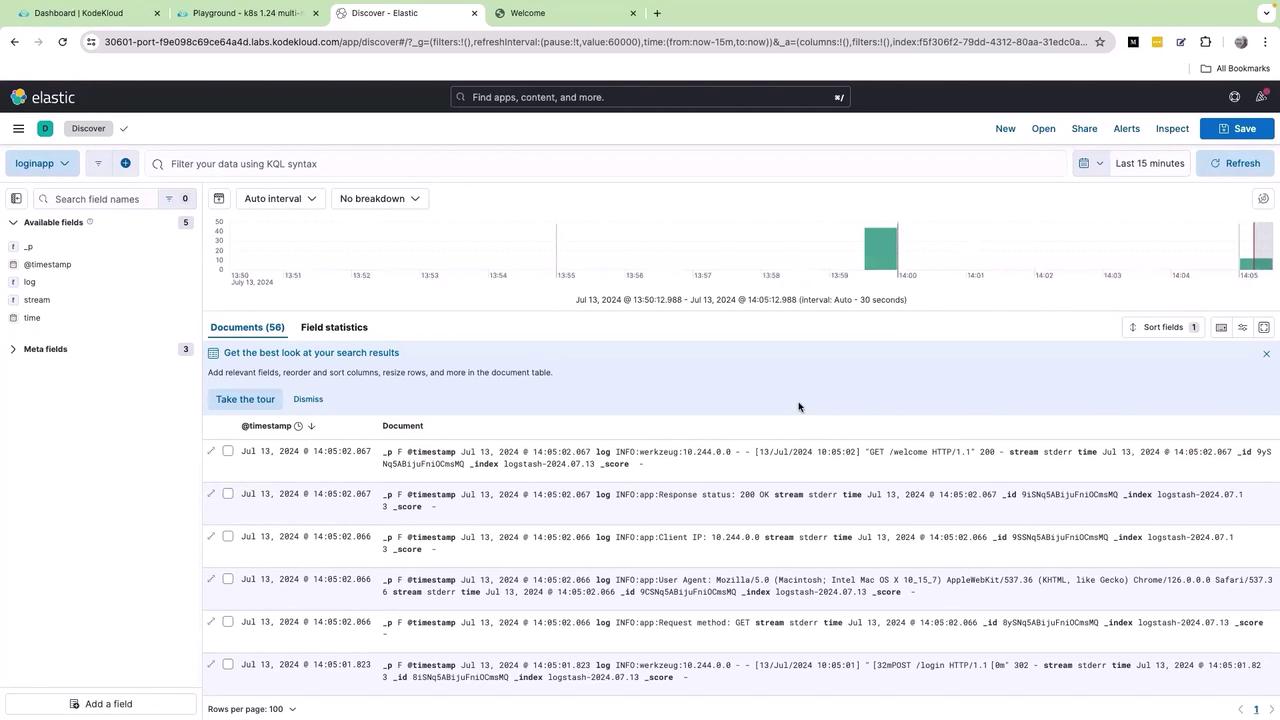Expand the User Agent log row
1280x720 pixels.
pos(211,579)
